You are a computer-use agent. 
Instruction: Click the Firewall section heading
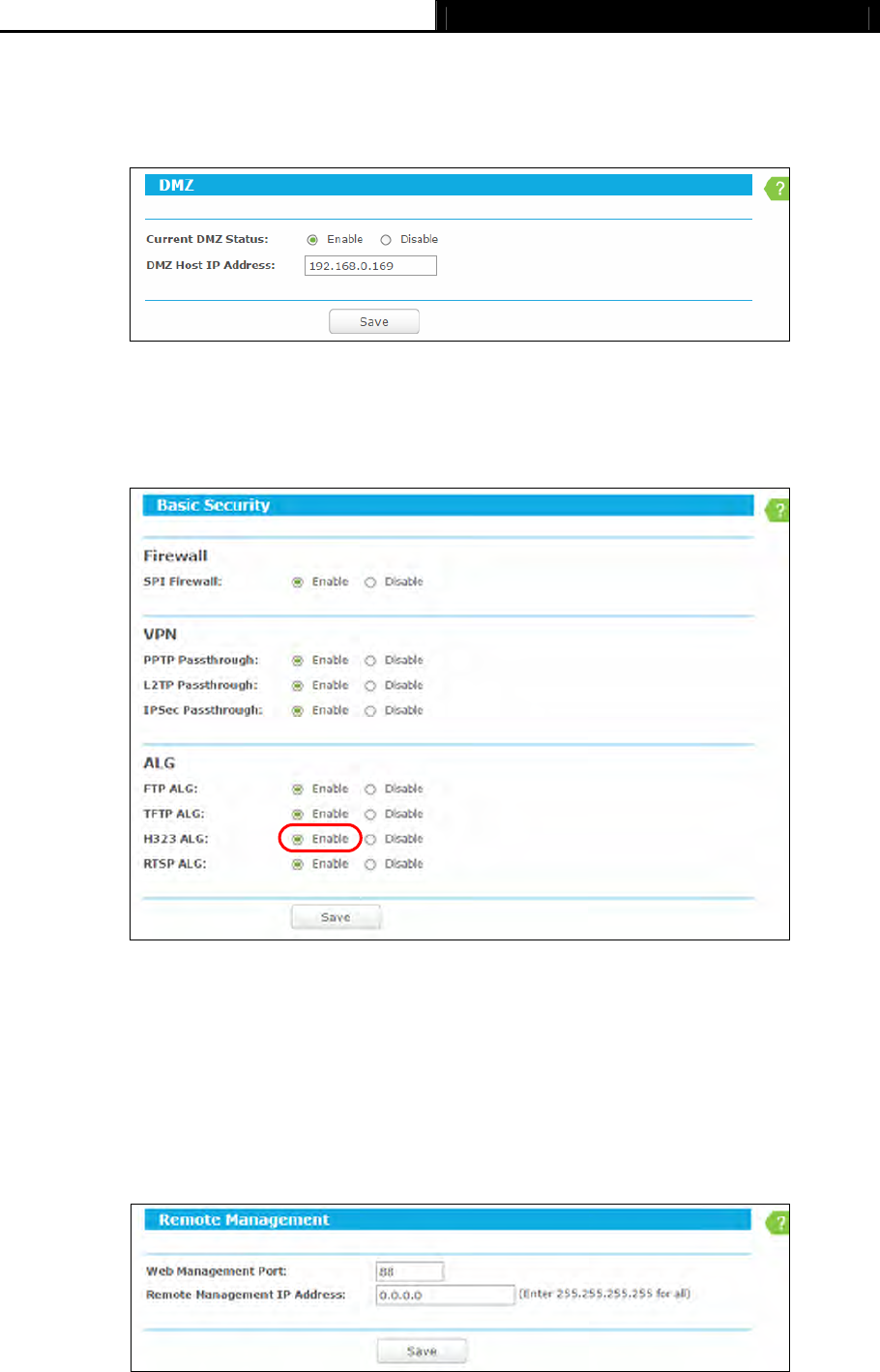(175, 555)
